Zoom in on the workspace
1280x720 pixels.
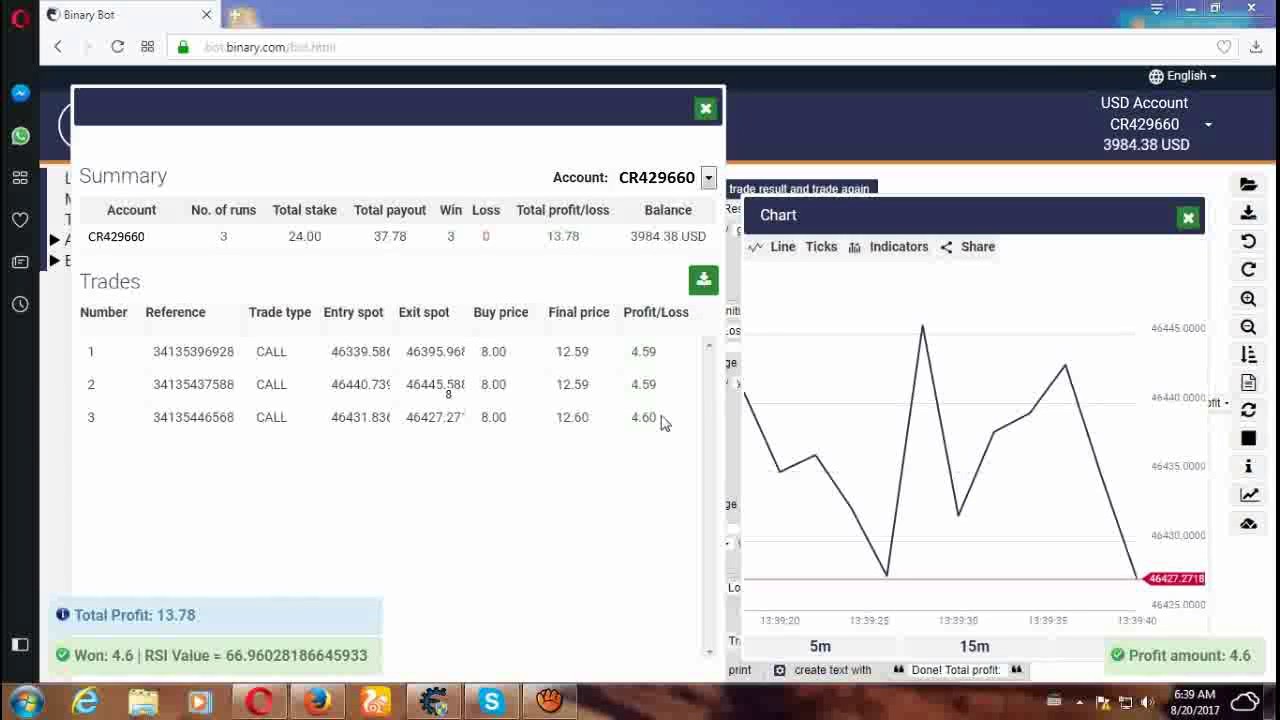(1248, 298)
